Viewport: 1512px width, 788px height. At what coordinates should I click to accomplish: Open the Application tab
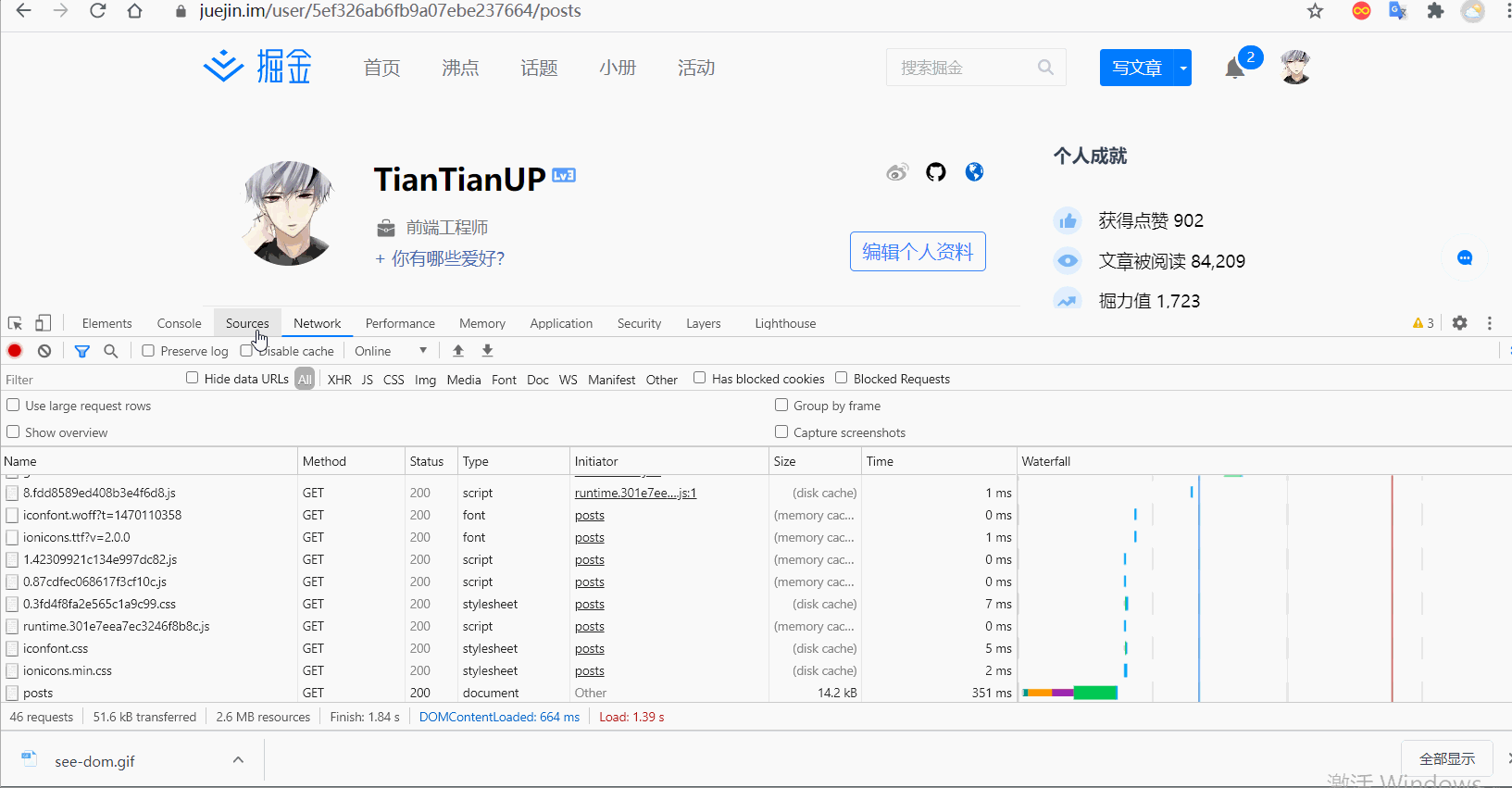pos(561,323)
